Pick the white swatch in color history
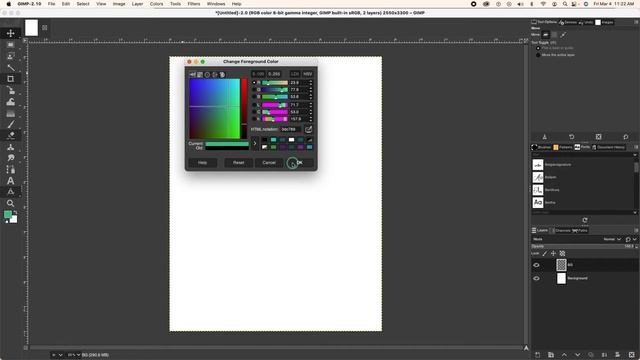Image resolution: width=640 pixels, height=360 pixels. point(291,140)
